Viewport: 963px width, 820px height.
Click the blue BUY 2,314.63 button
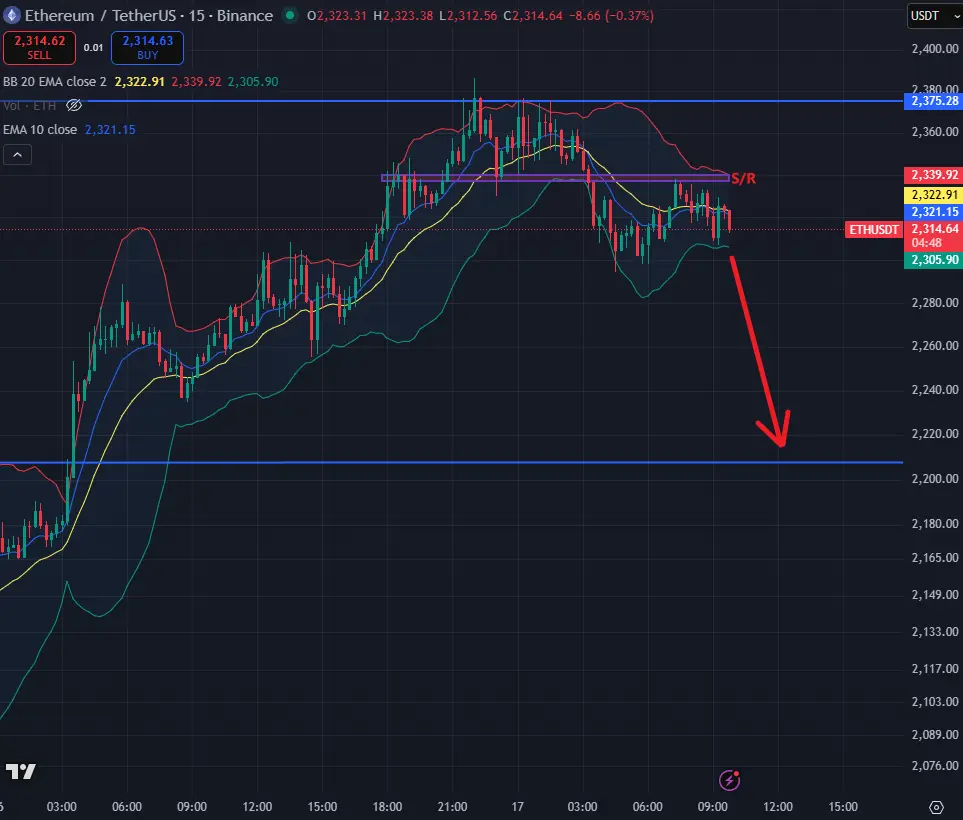pos(140,46)
